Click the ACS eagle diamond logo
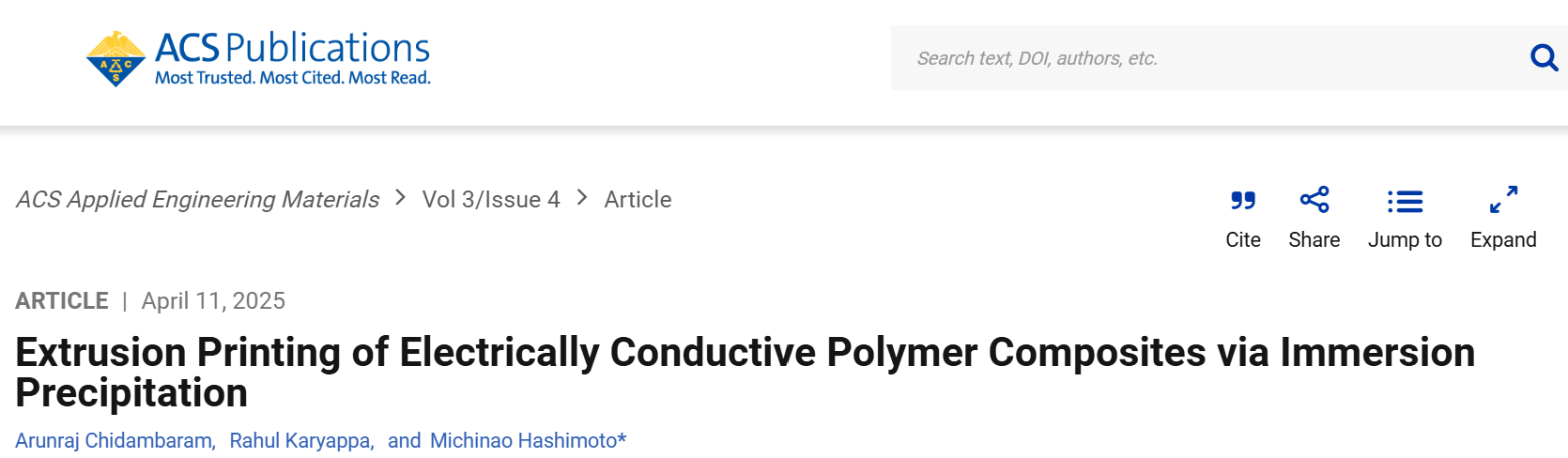1568x458 pixels. [x=115, y=59]
